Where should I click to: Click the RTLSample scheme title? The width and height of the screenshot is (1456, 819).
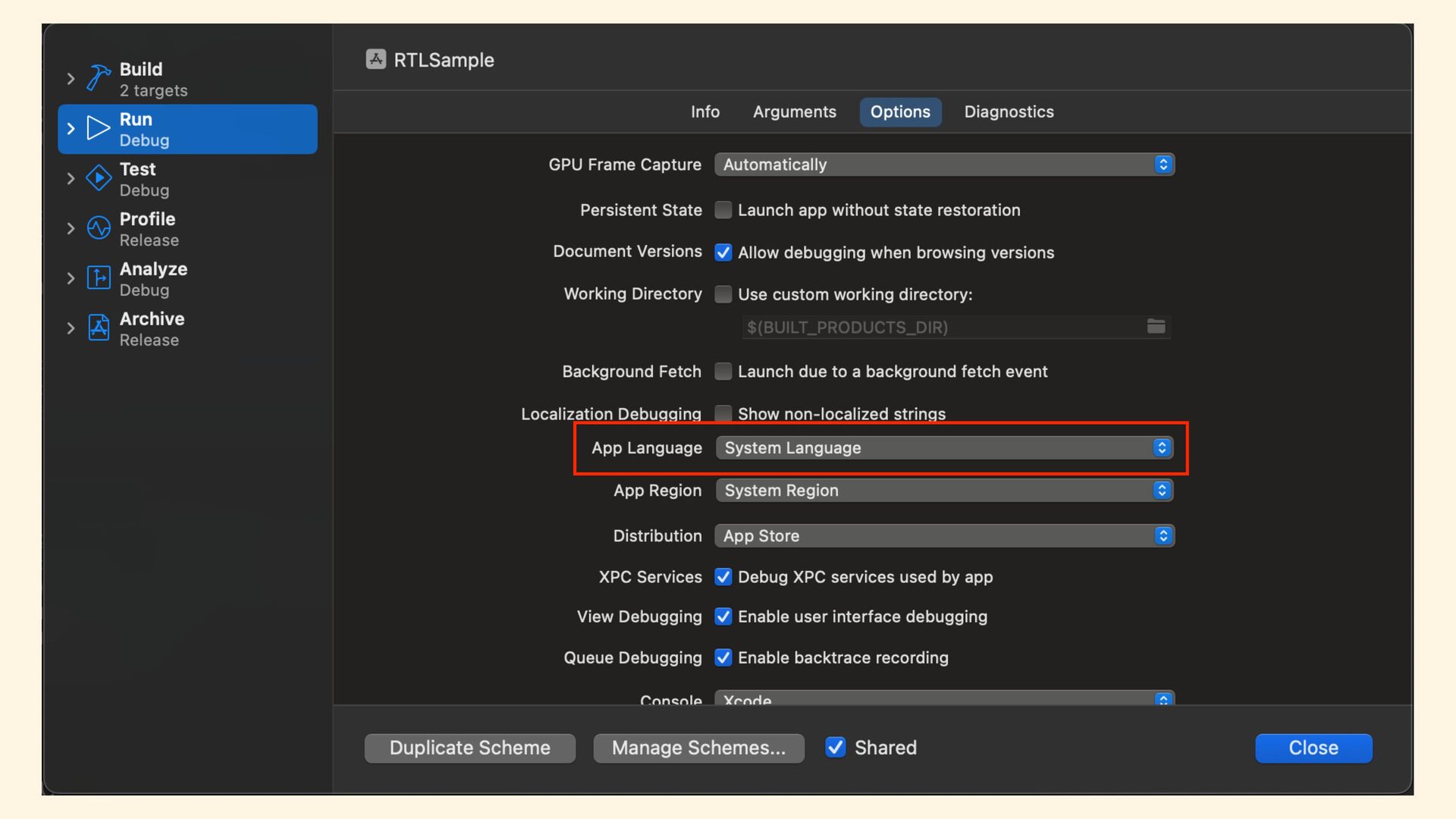point(444,60)
